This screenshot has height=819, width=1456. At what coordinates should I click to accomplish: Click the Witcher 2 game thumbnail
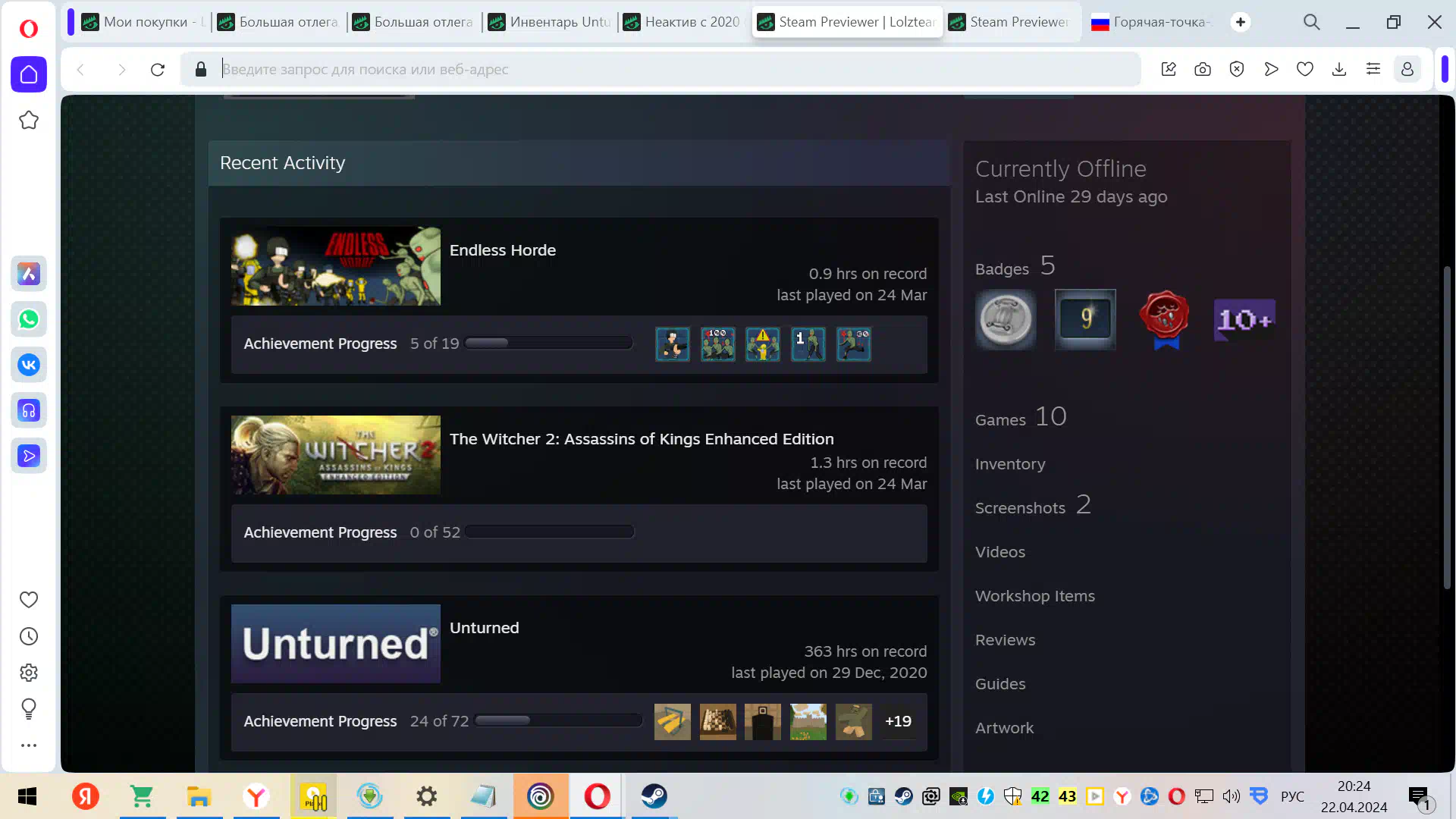pyautogui.click(x=336, y=455)
